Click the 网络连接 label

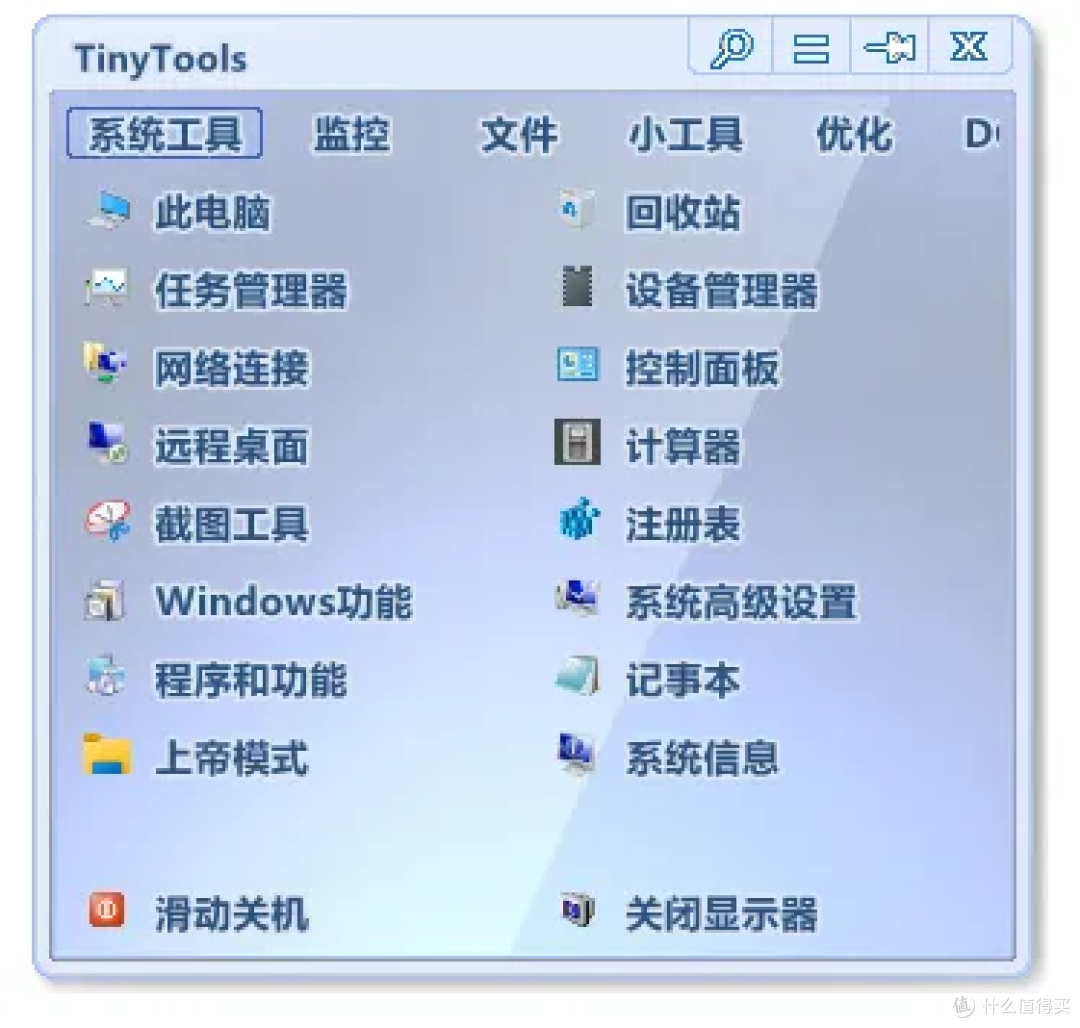(x=231, y=368)
